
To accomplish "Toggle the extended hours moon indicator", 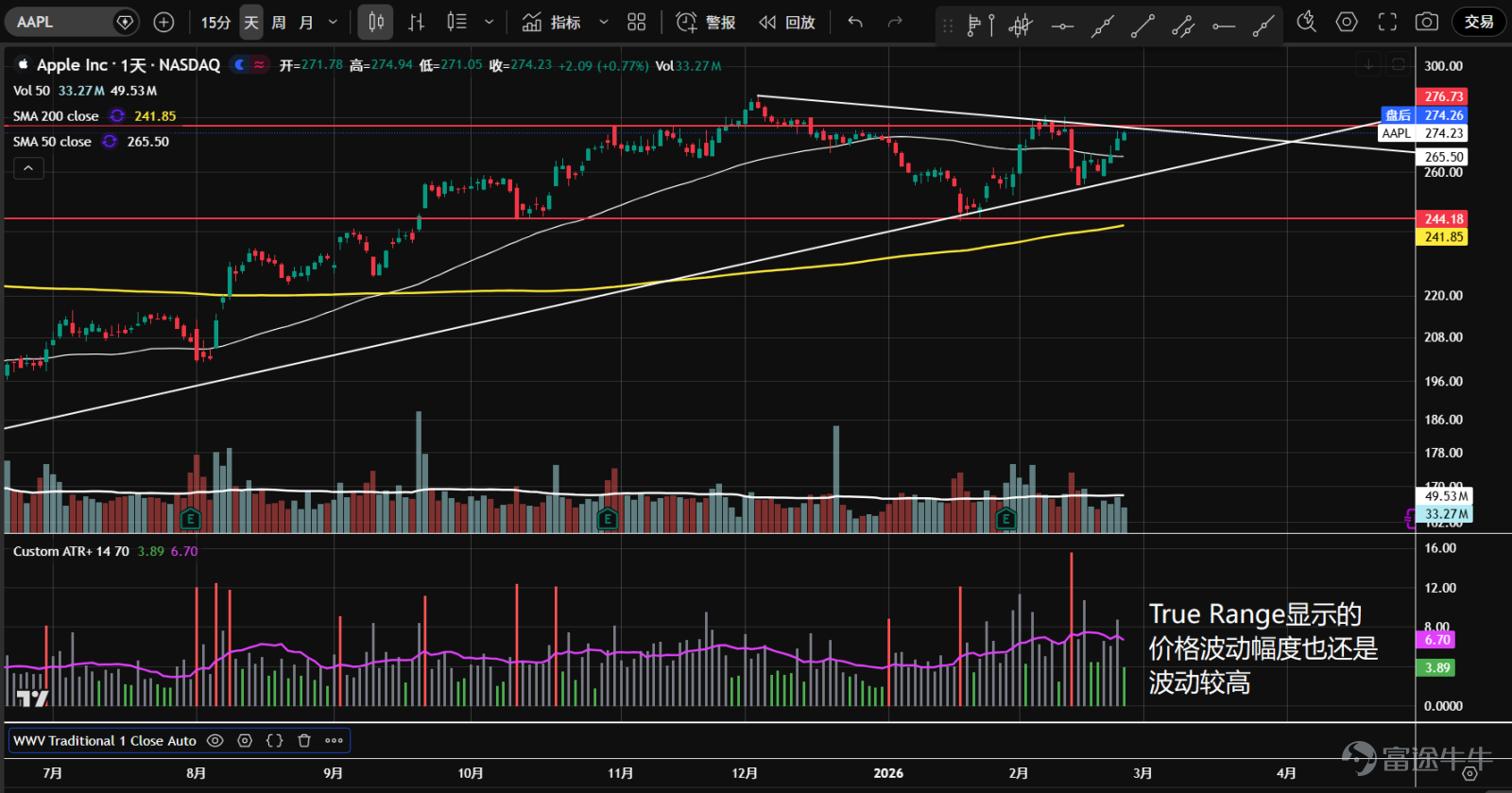I will click(240, 65).
